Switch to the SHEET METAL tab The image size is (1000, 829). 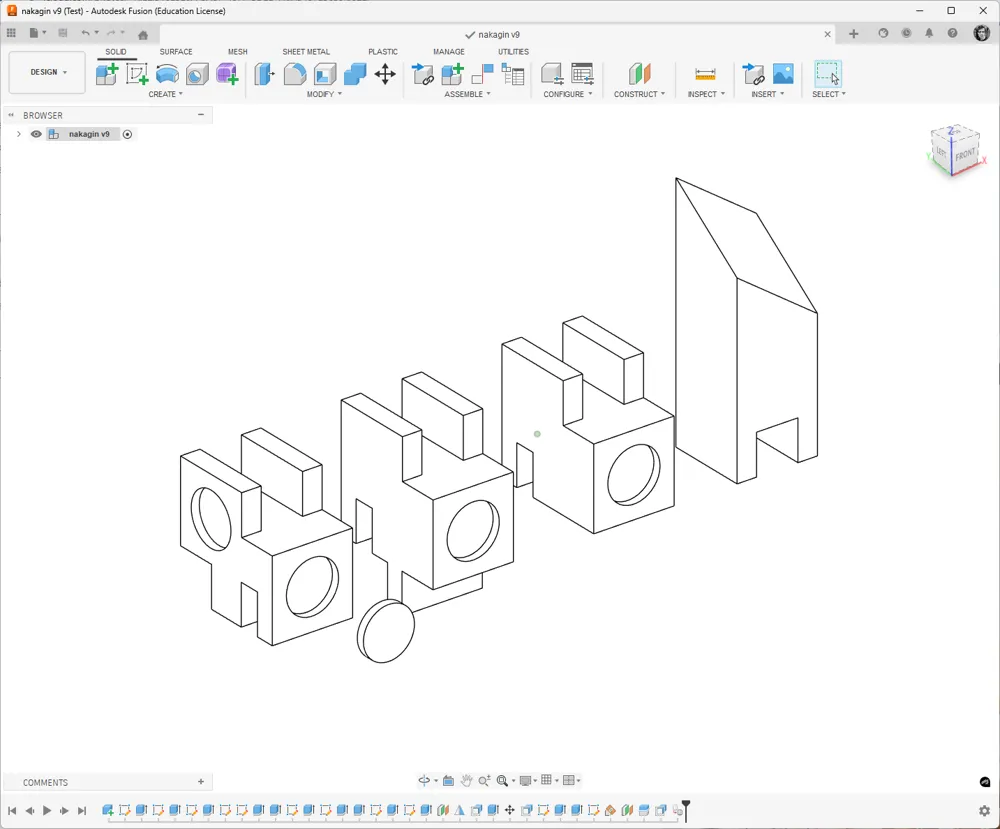coord(306,51)
